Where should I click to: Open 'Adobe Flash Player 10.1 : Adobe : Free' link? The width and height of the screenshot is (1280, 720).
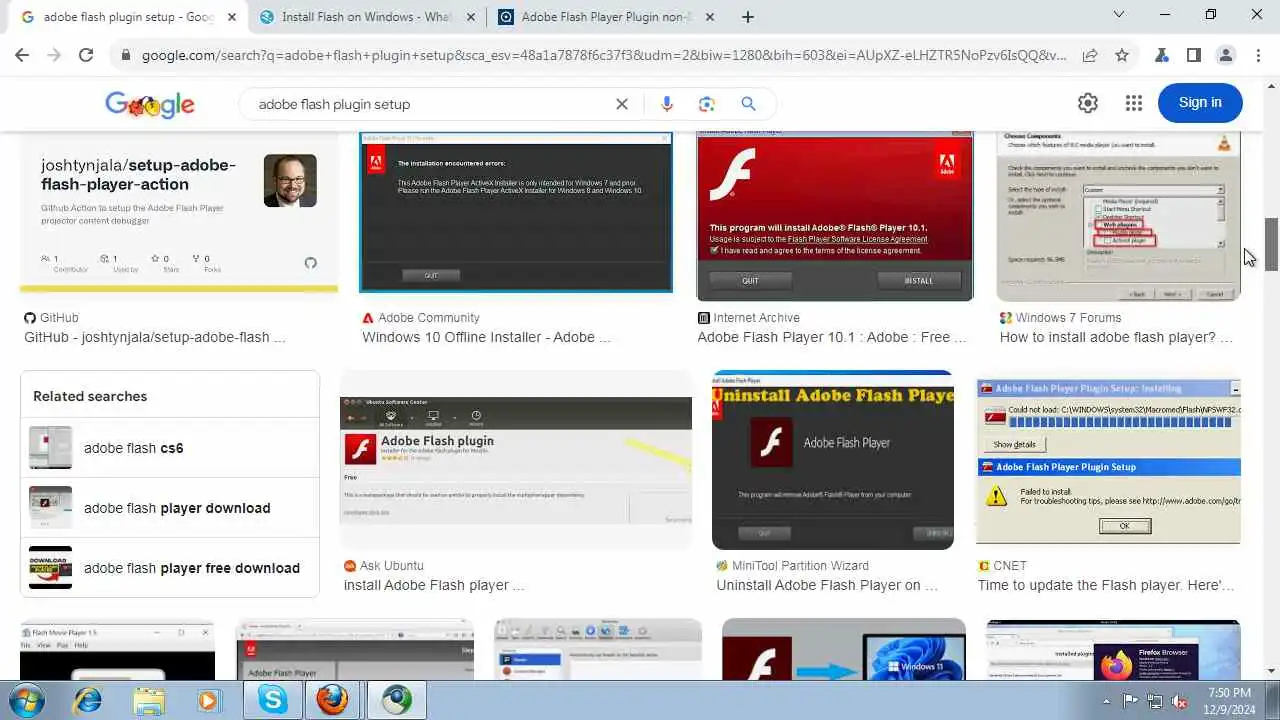pos(832,337)
